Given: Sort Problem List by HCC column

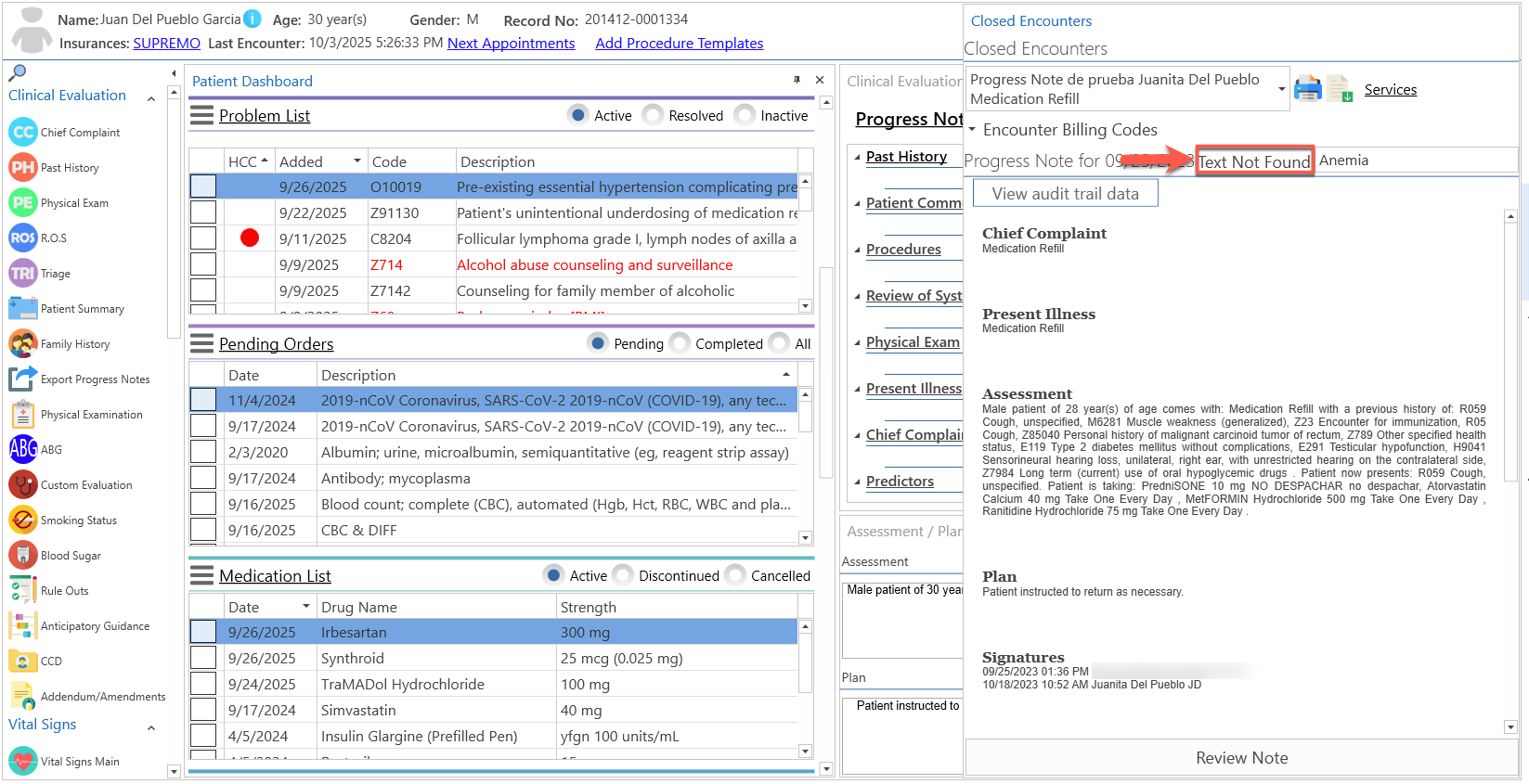Looking at the screenshot, I should 248,161.
